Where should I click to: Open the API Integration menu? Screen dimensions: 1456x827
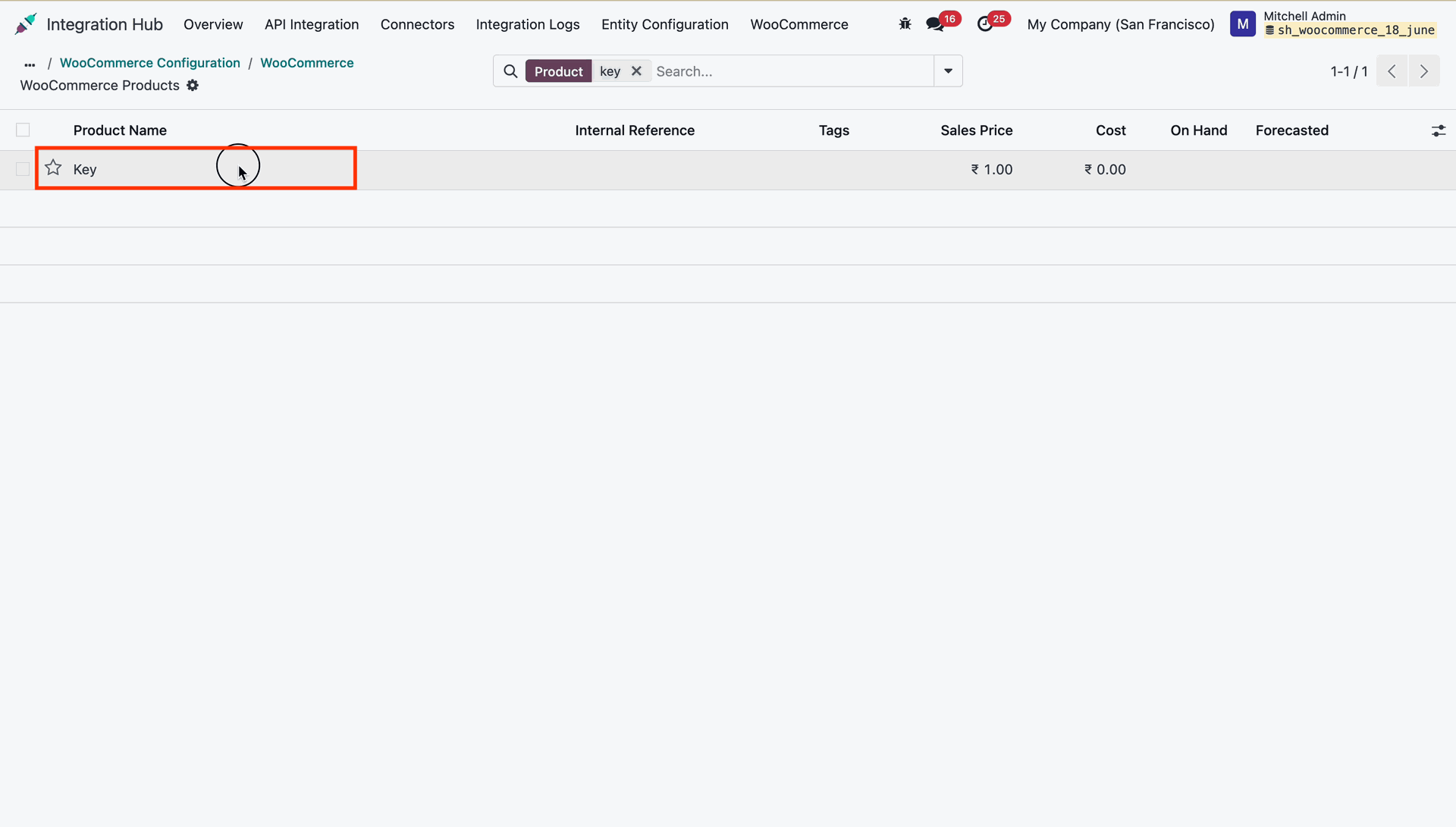pyautogui.click(x=312, y=24)
